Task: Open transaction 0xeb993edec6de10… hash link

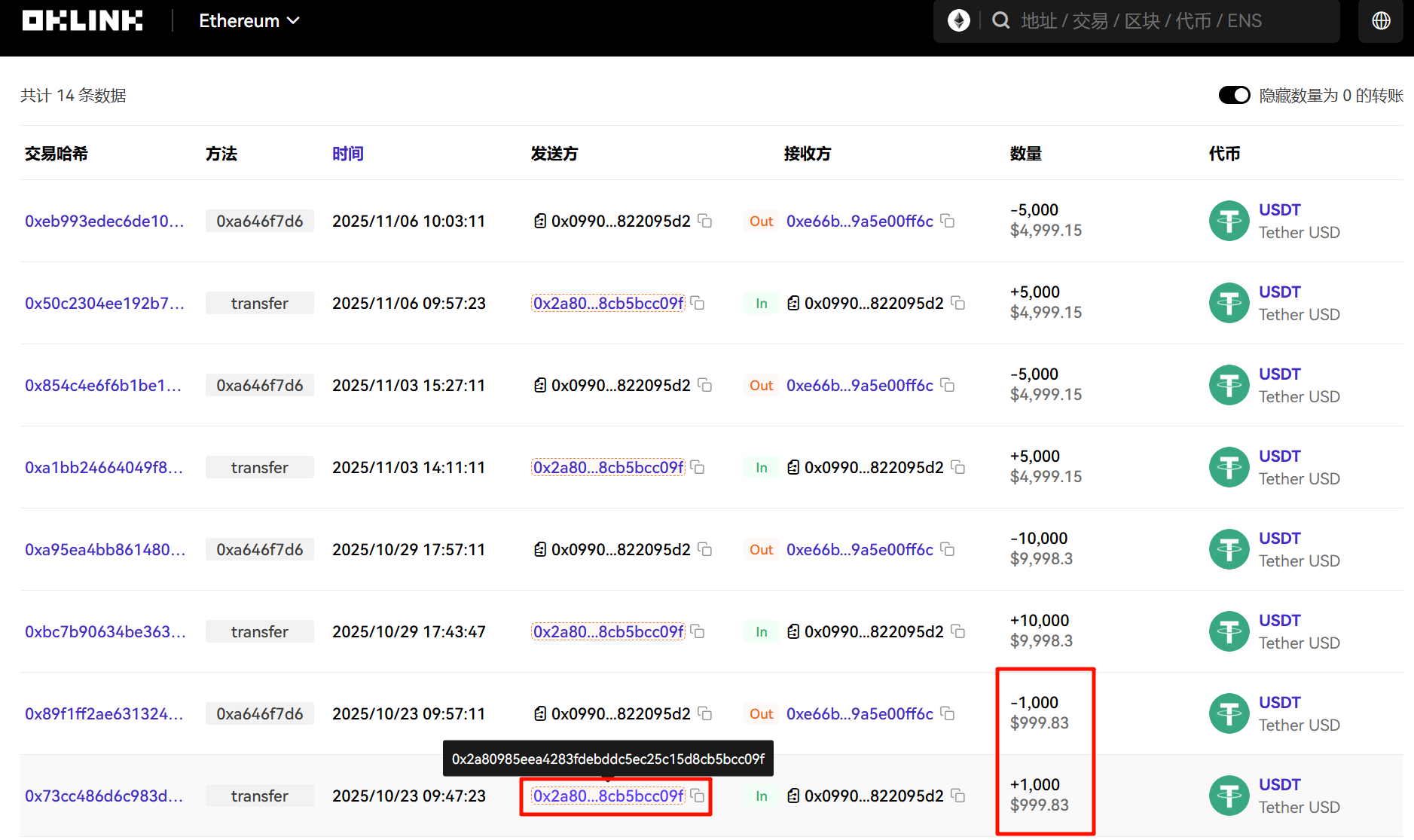Action: 104,221
